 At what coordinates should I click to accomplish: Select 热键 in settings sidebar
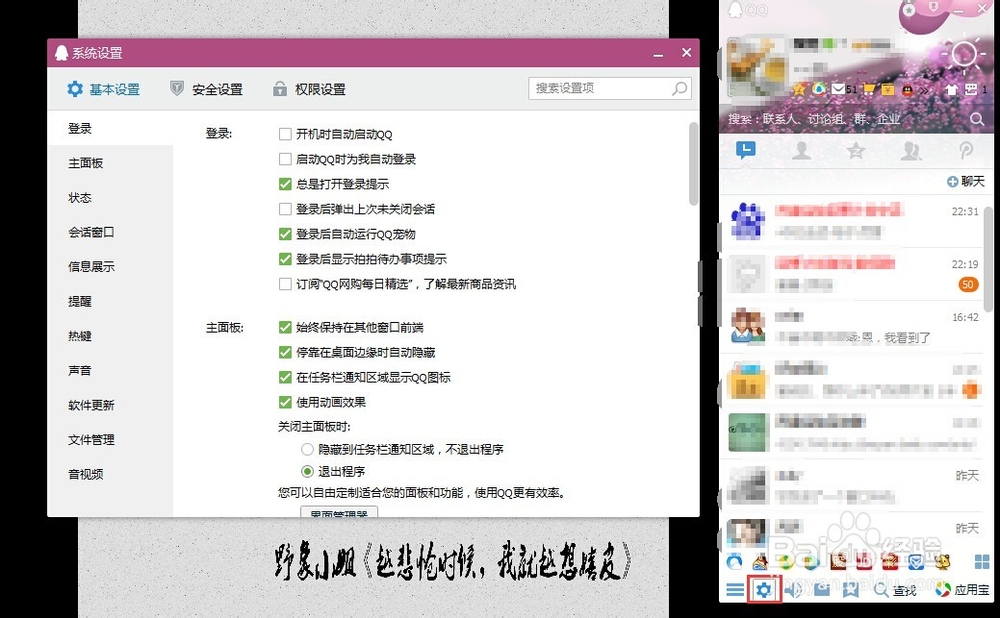coord(110,335)
